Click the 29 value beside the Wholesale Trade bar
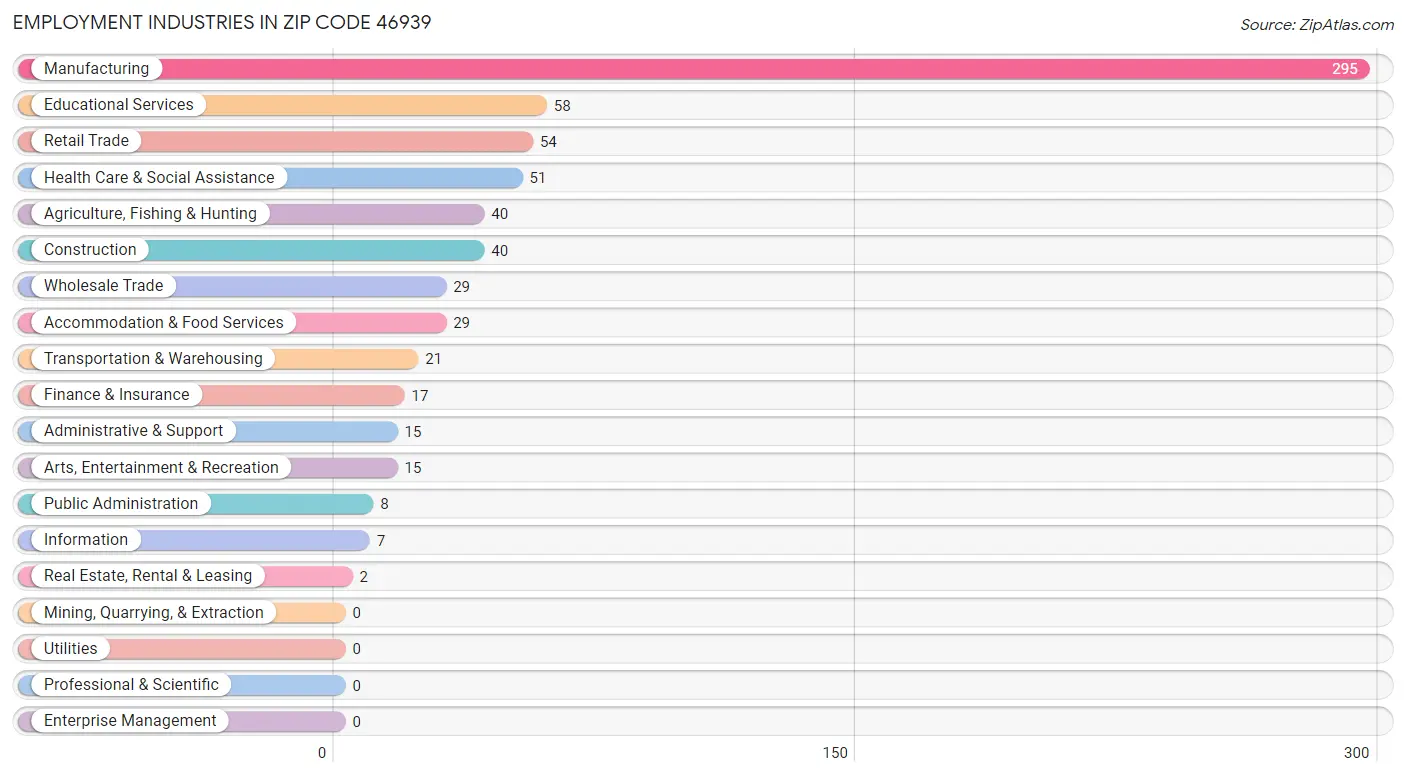The height and width of the screenshot is (776, 1406). (461, 287)
